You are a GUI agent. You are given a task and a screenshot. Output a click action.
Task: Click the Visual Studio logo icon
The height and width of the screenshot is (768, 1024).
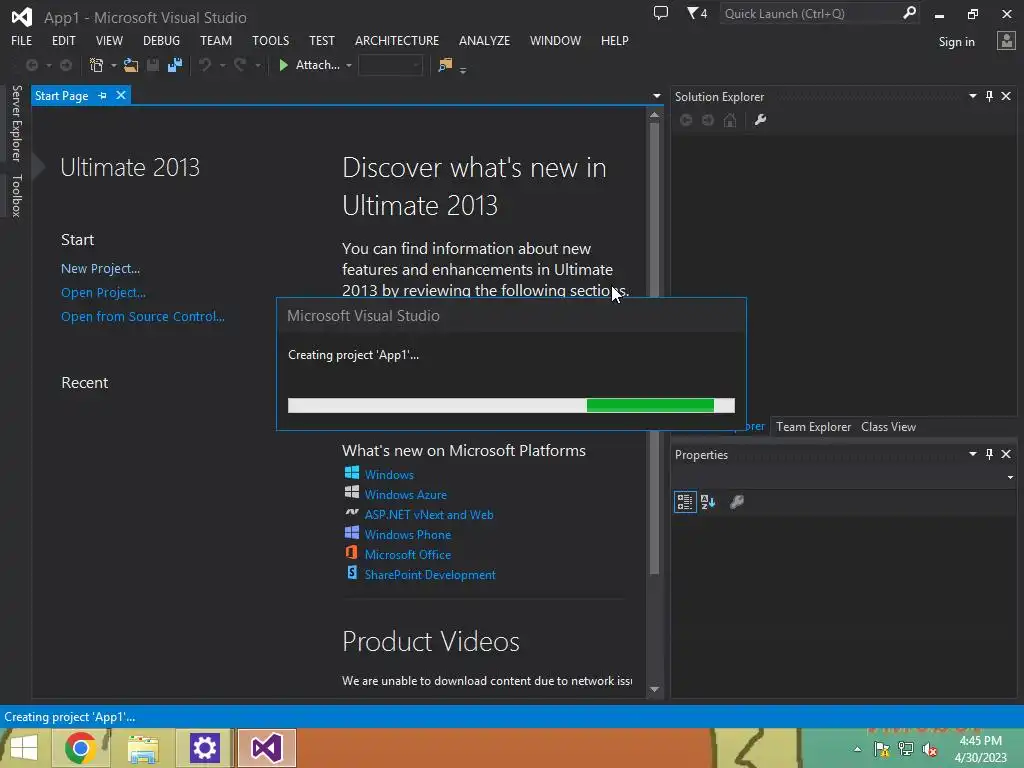coord(22,17)
